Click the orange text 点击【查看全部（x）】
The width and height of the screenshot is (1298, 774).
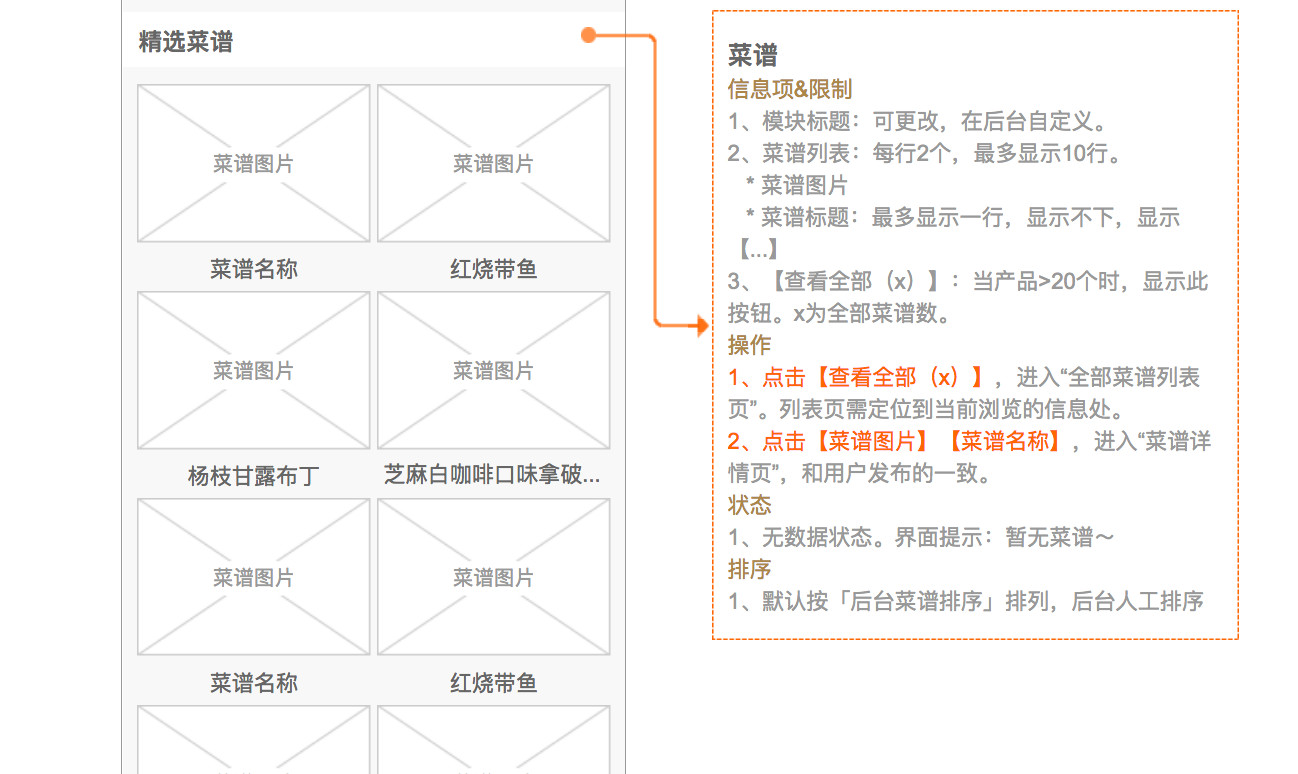[x=859, y=377]
